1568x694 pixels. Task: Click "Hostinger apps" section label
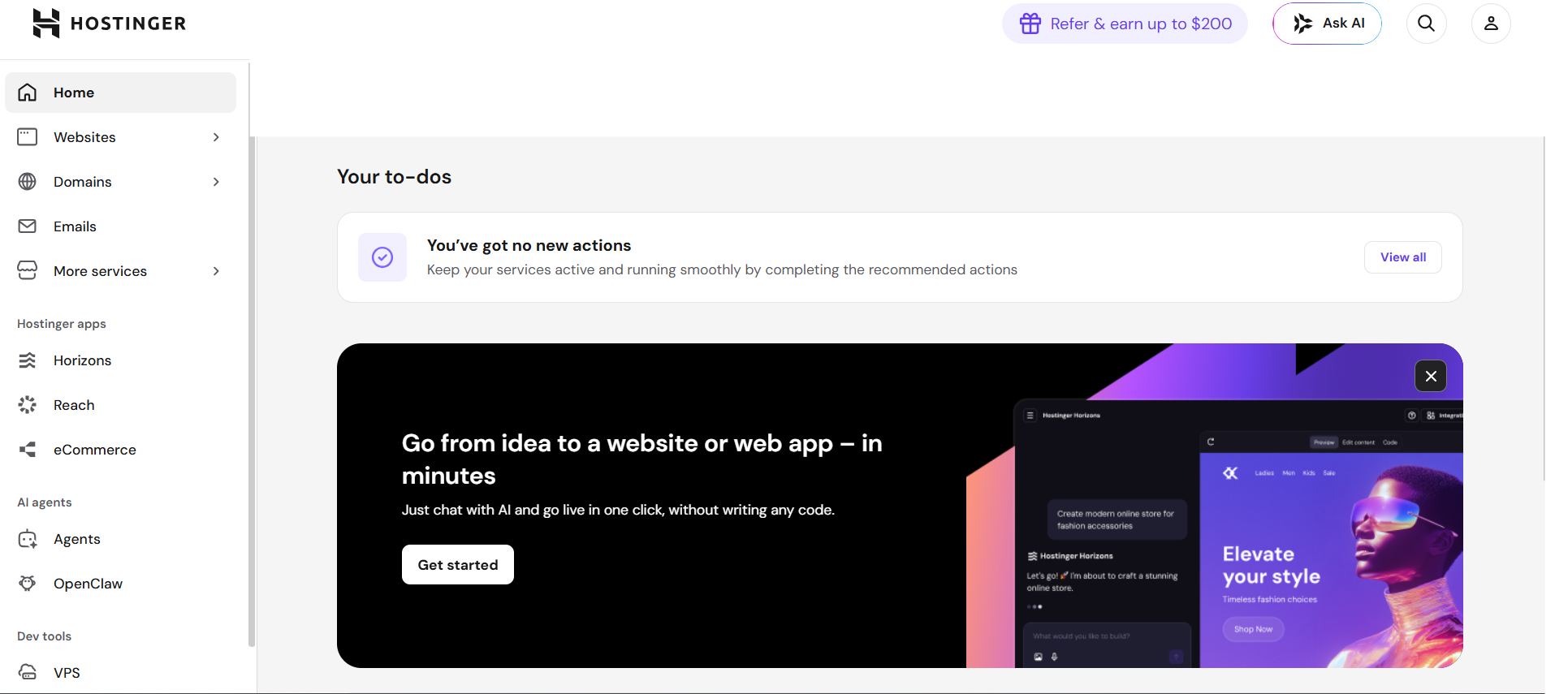tap(62, 324)
